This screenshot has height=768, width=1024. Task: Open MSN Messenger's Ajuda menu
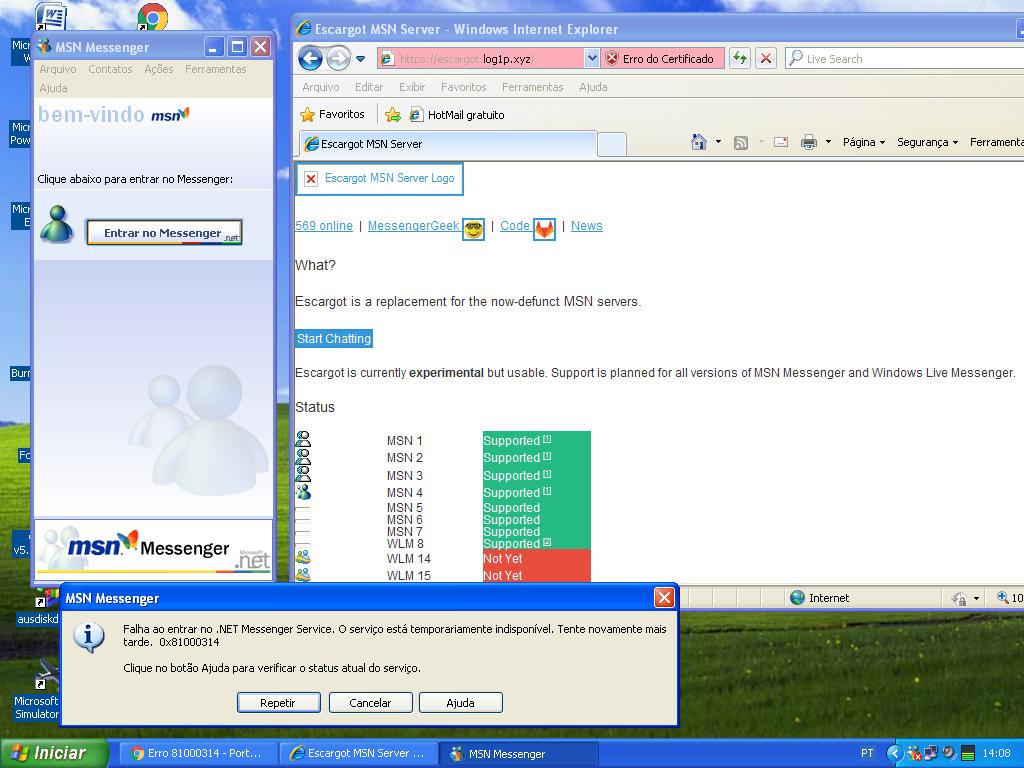[x=53, y=88]
